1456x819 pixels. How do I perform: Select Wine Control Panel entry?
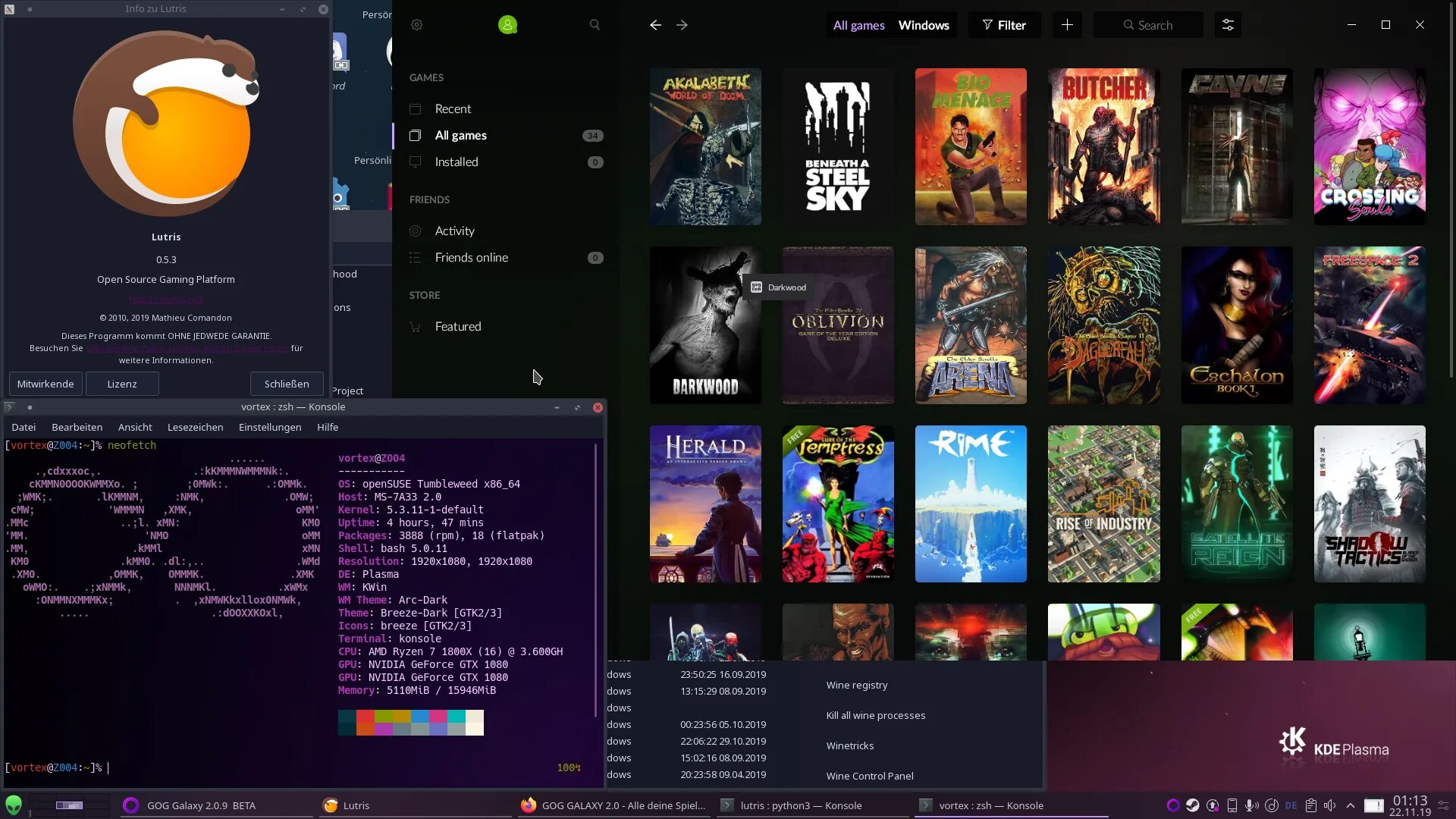pyautogui.click(x=870, y=777)
